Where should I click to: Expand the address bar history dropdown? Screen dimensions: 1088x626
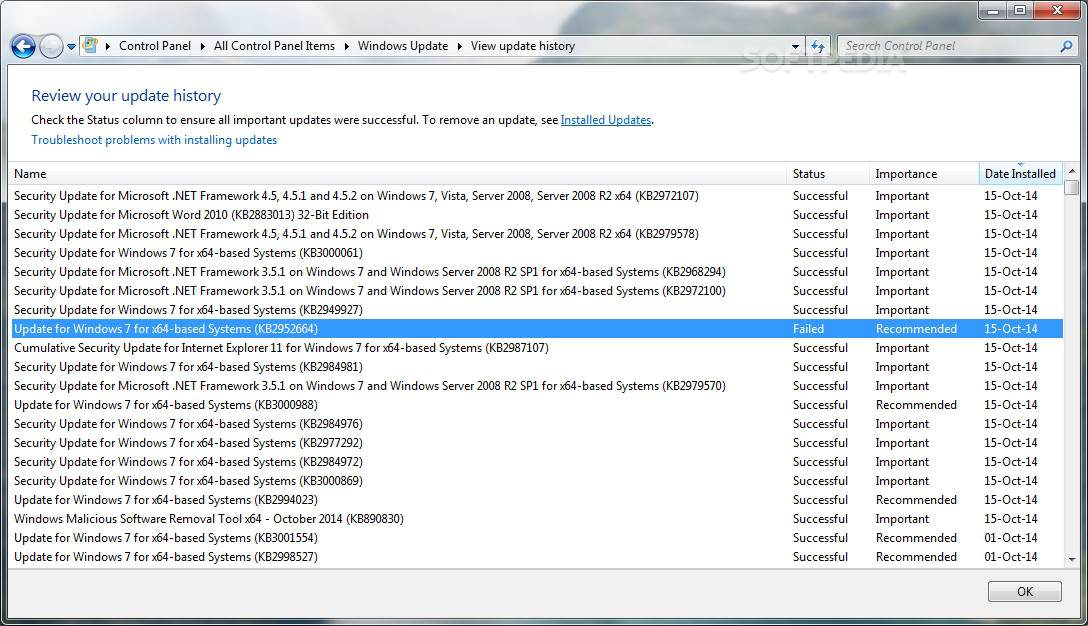pyautogui.click(x=796, y=47)
